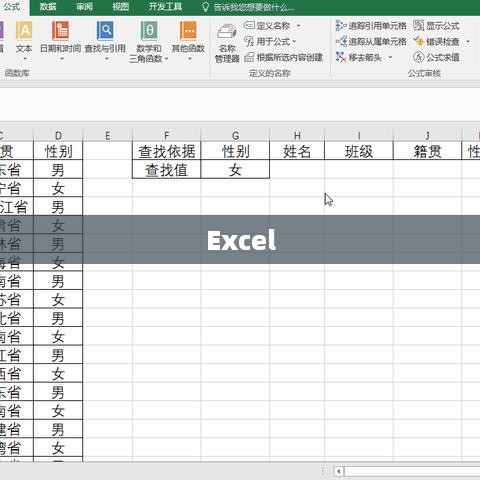Image resolution: width=480 pixels, height=480 pixels.
Task: Select the 男 cell in row 2 of column D
Action: [58, 170]
